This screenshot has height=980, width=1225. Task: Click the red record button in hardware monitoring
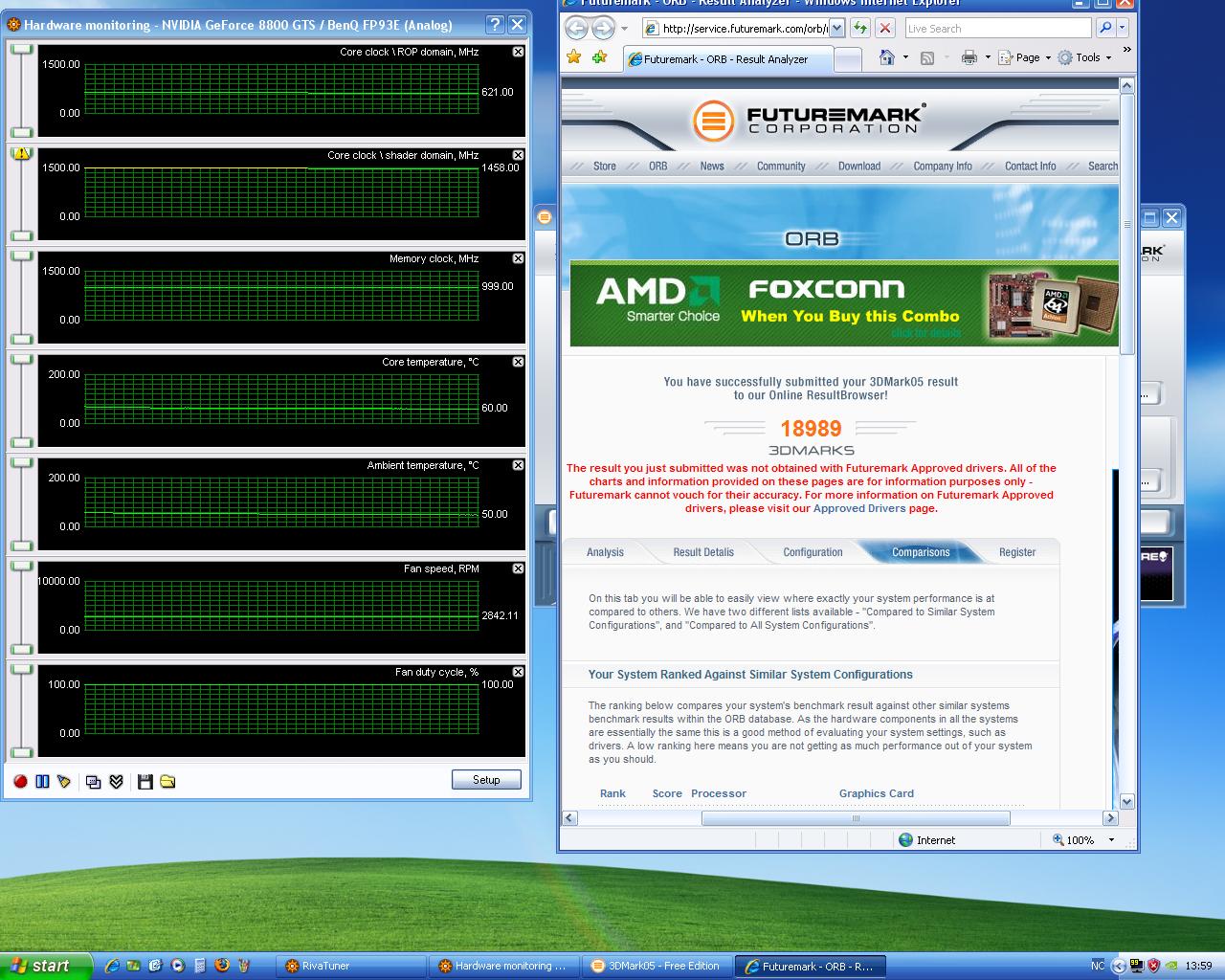[20, 782]
